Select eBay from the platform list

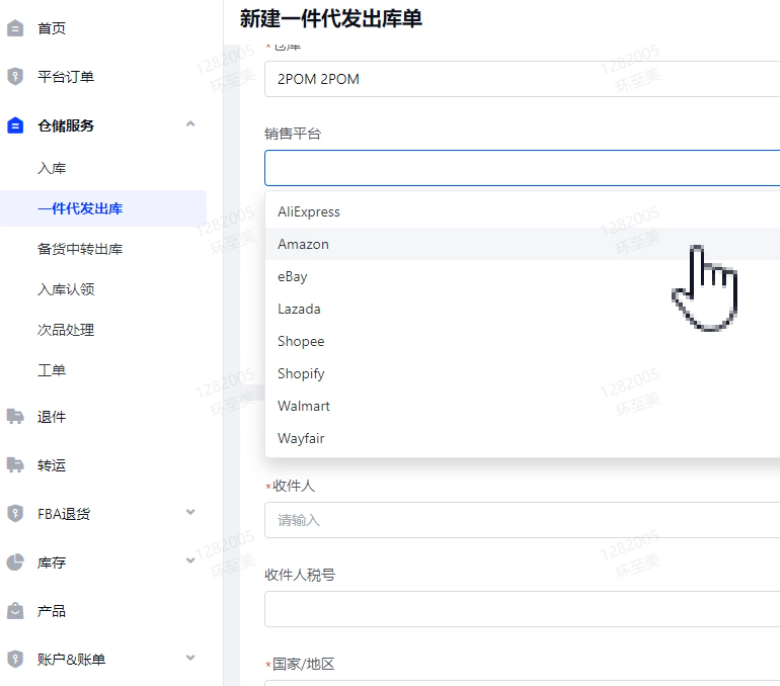(x=522, y=277)
